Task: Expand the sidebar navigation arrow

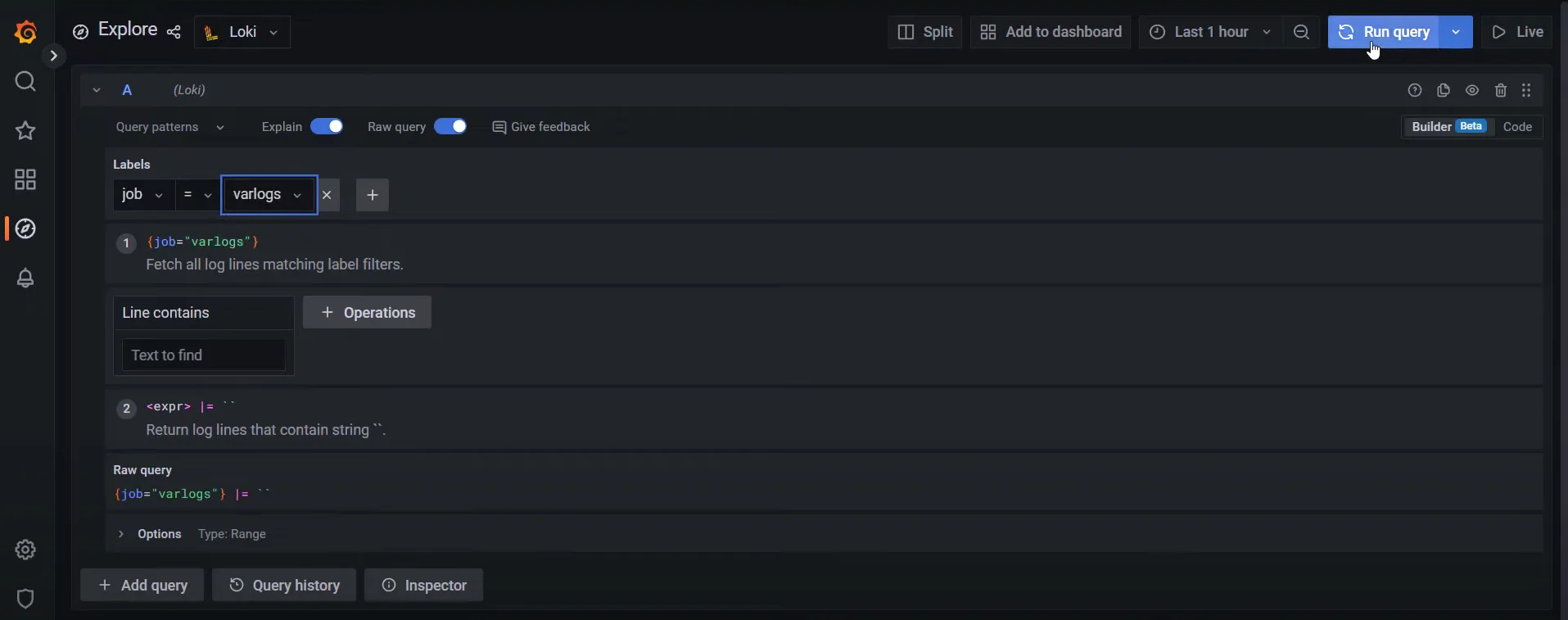Action: tap(53, 56)
